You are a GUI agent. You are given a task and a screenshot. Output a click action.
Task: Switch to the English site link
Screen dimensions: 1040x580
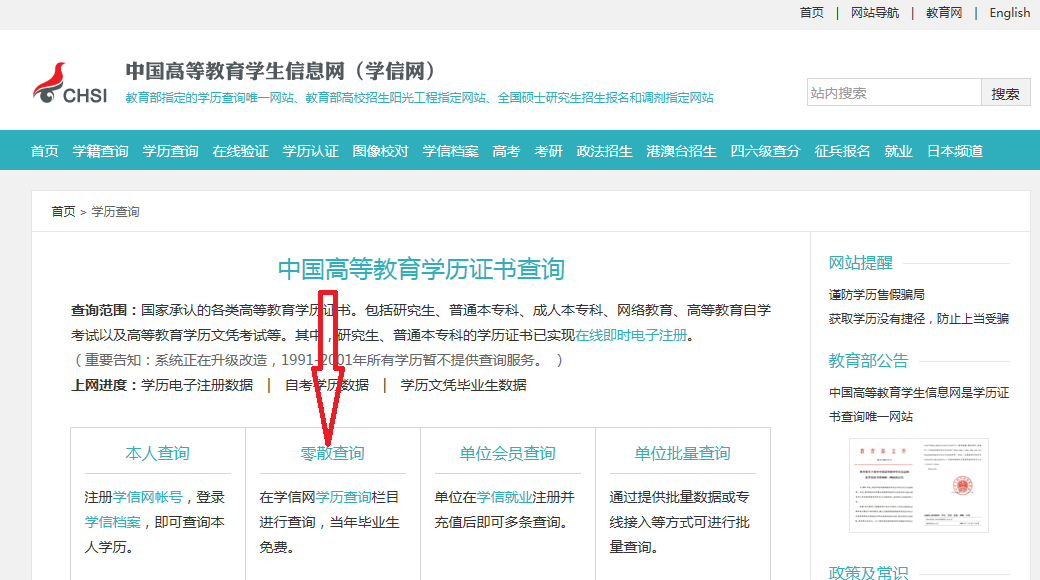[x=1009, y=13]
